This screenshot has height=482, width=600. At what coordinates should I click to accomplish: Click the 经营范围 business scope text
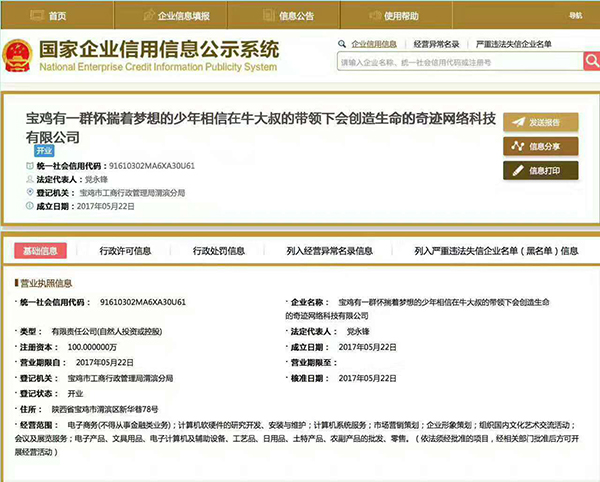pos(297,438)
